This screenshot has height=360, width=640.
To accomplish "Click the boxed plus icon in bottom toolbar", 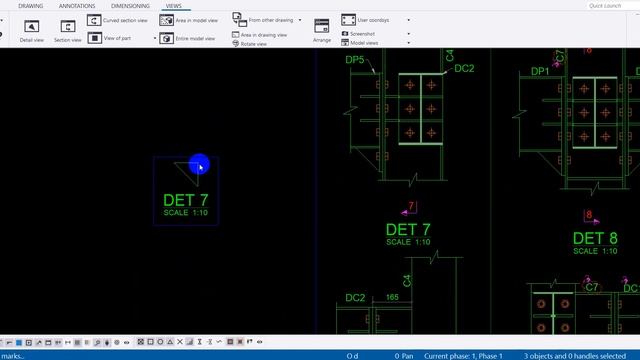I will click(x=29, y=342).
